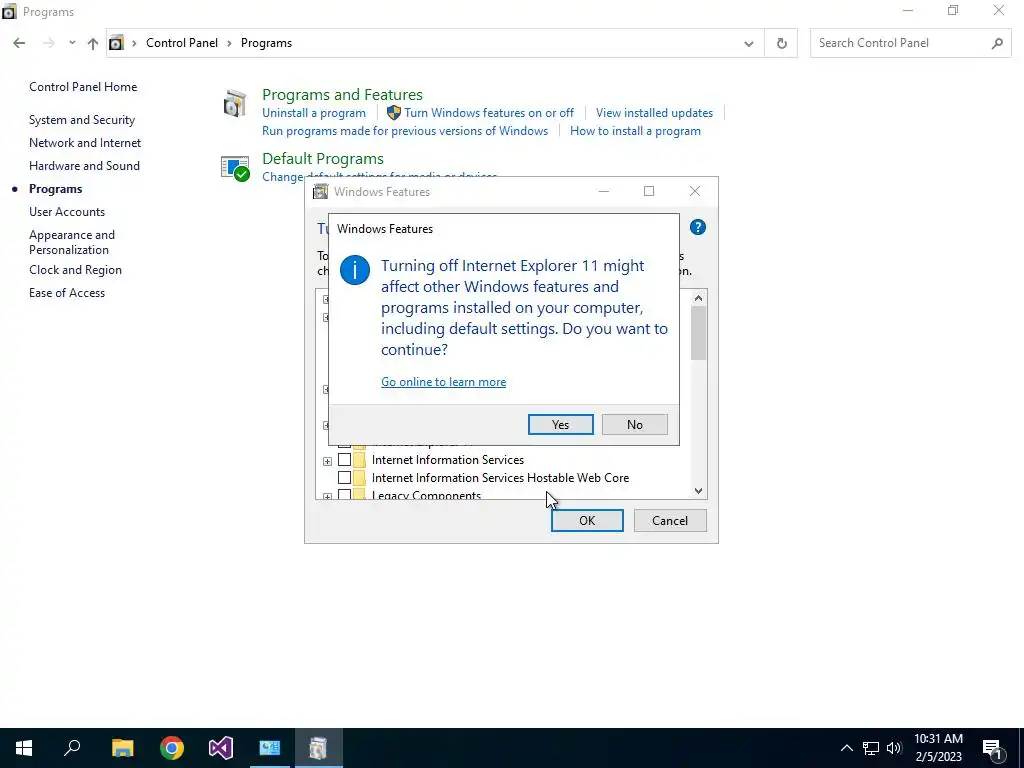Switch to Control Panel taskbar button
Image resolution: width=1024 pixels, height=768 pixels.
pyautogui.click(x=270, y=748)
